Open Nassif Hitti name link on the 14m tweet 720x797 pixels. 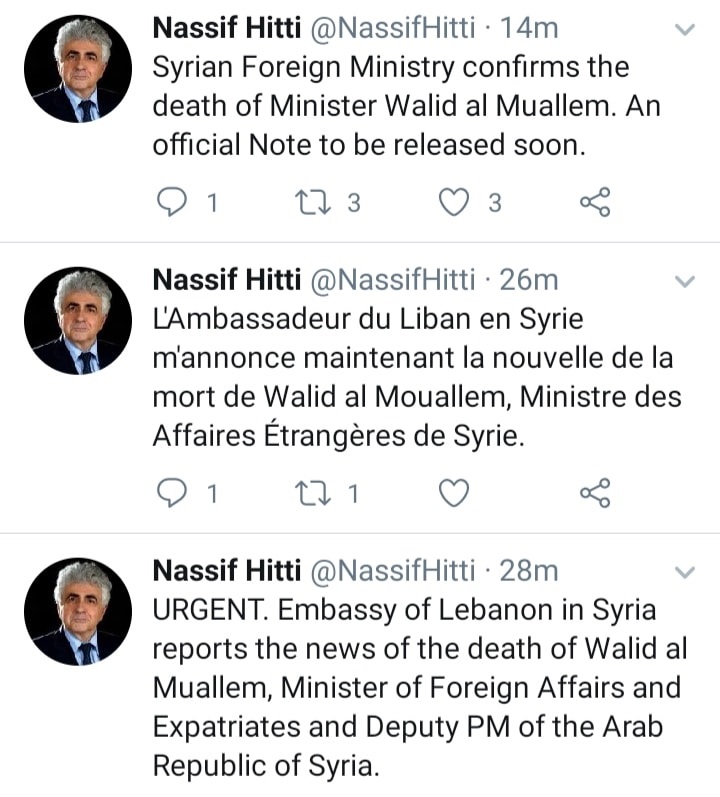click(226, 28)
